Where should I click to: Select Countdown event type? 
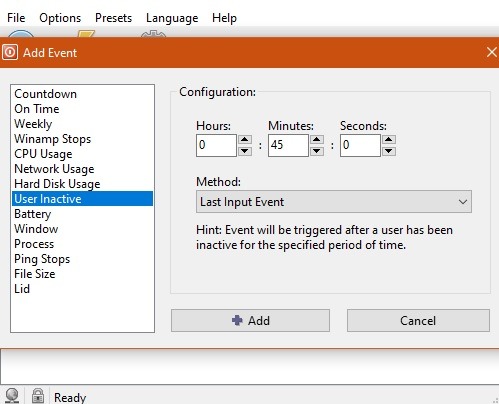point(82,94)
